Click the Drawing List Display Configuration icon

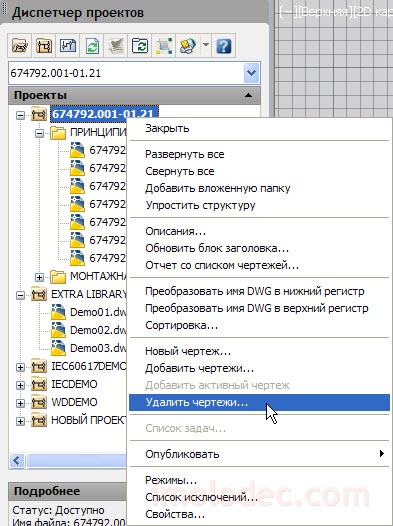pos(164,45)
